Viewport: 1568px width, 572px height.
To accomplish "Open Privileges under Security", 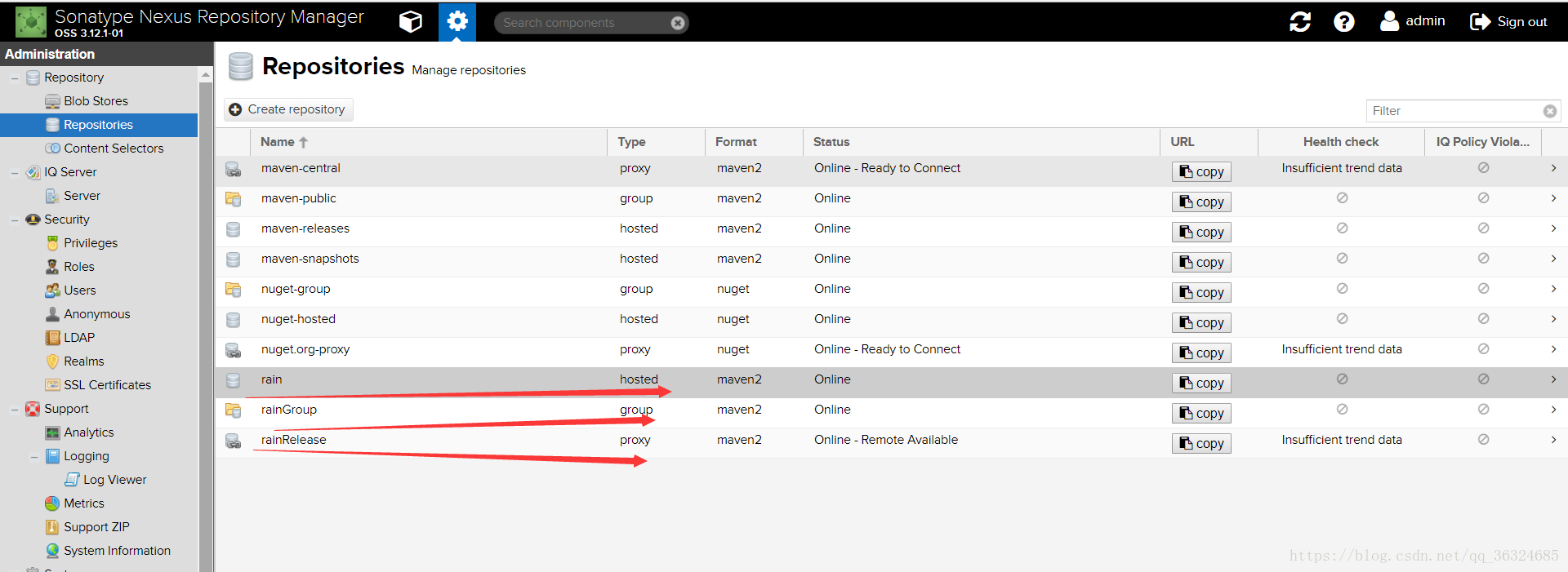I will (x=91, y=243).
